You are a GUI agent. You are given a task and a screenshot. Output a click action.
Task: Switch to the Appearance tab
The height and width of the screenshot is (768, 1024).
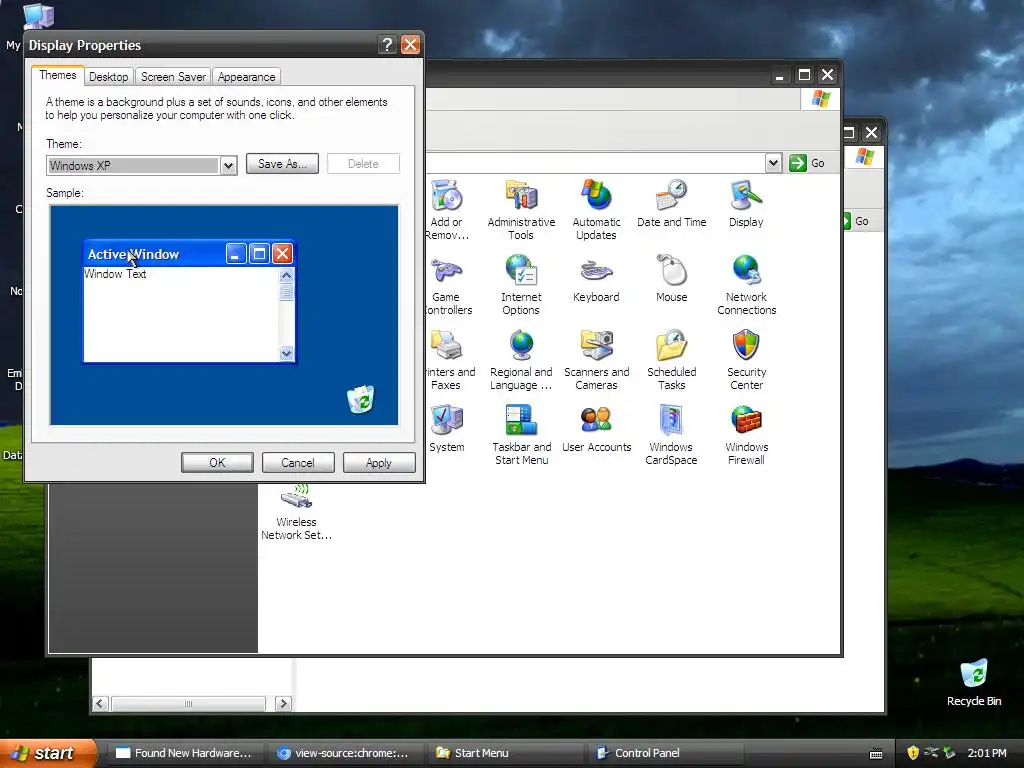(x=246, y=77)
